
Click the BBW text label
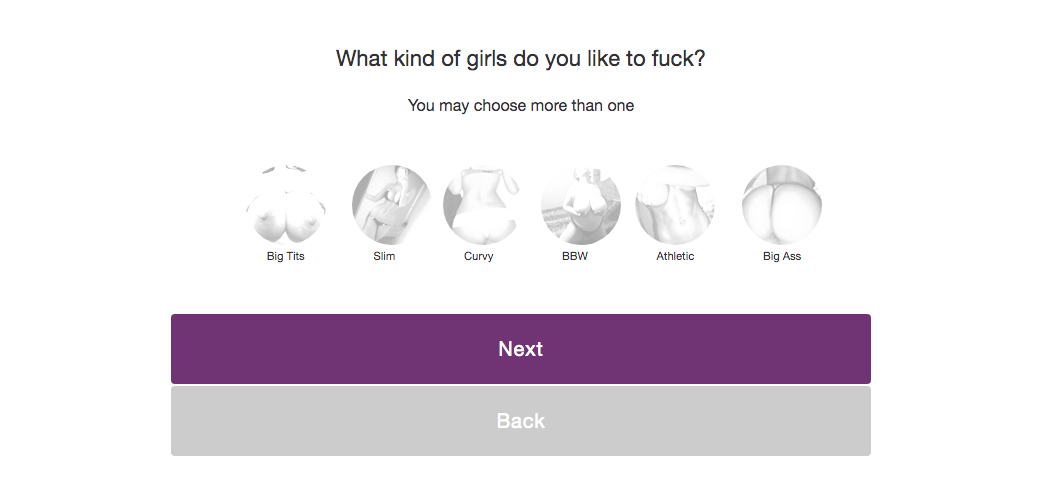(575, 256)
